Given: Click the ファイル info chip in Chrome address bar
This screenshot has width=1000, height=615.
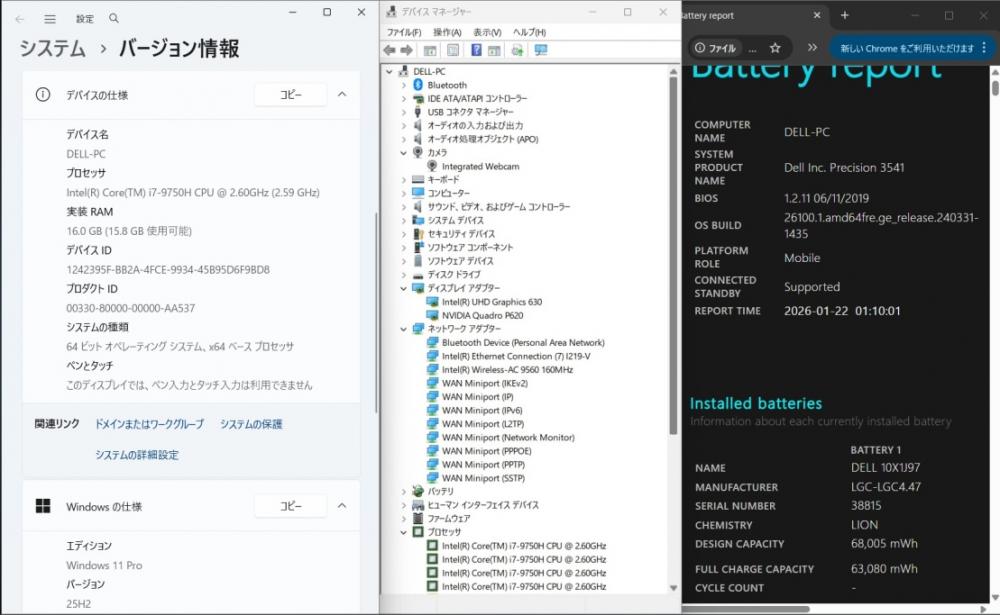Looking at the screenshot, I should [715, 48].
